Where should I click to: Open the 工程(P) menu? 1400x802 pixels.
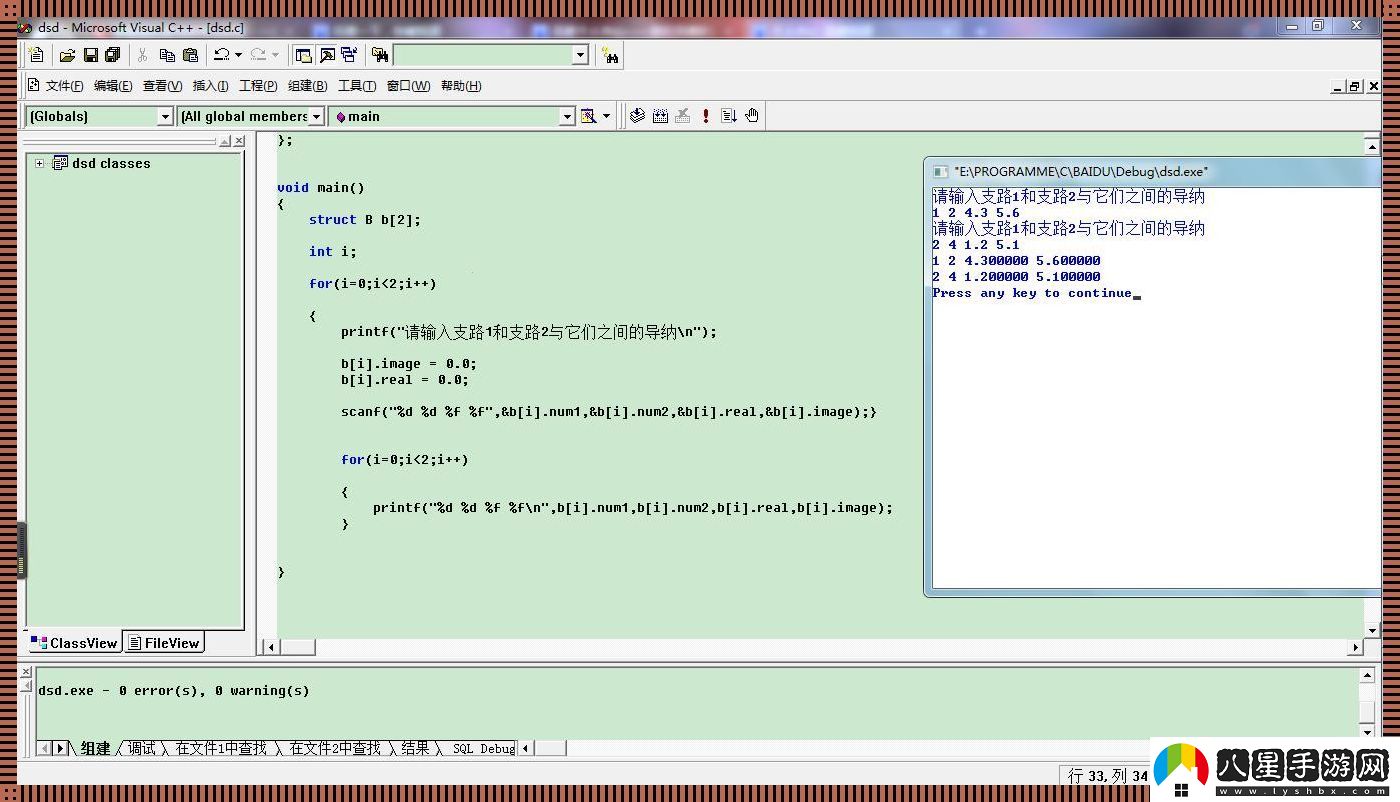[x=258, y=86]
